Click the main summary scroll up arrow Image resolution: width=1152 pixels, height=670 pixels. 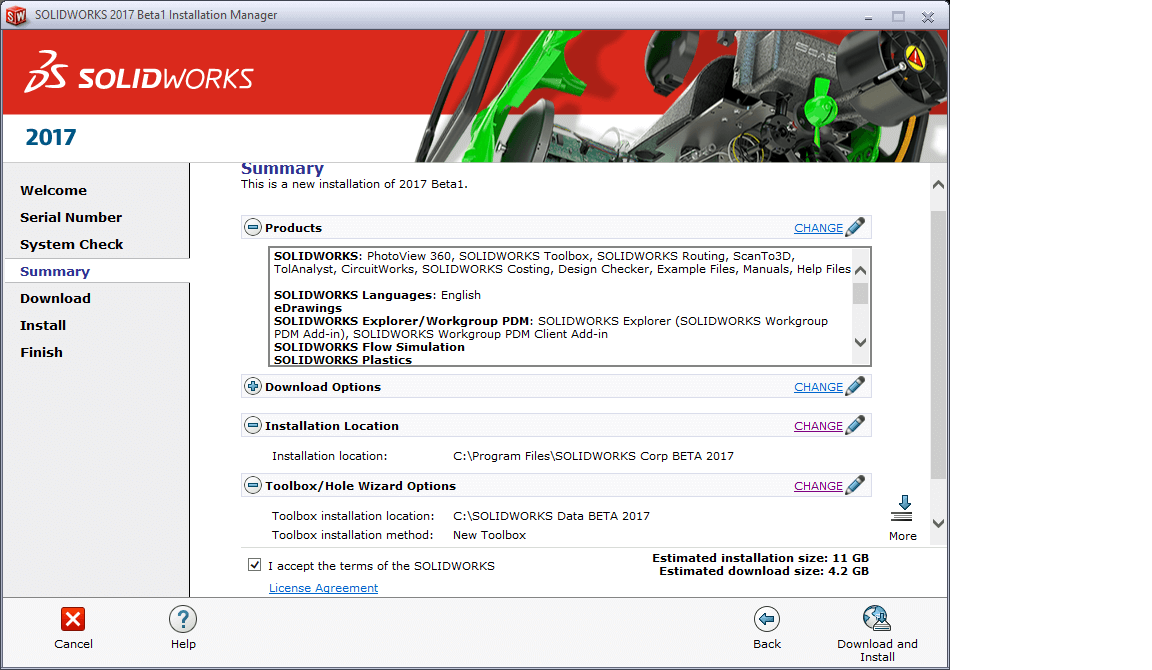[x=938, y=184]
